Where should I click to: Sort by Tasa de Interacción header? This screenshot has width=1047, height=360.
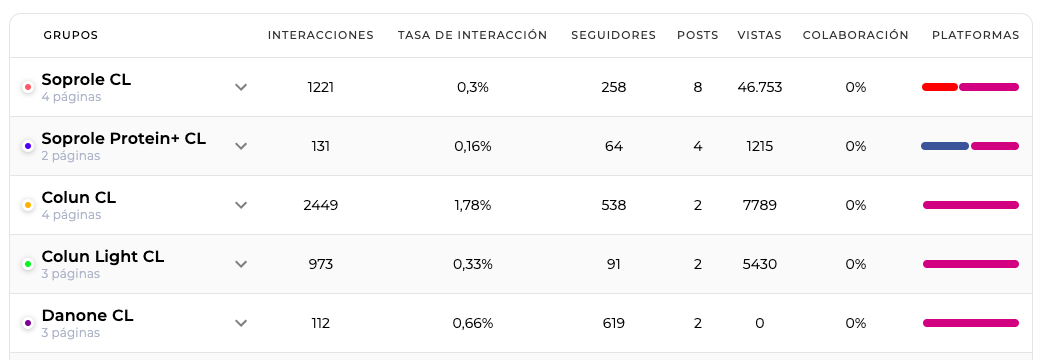[x=473, y=35]
